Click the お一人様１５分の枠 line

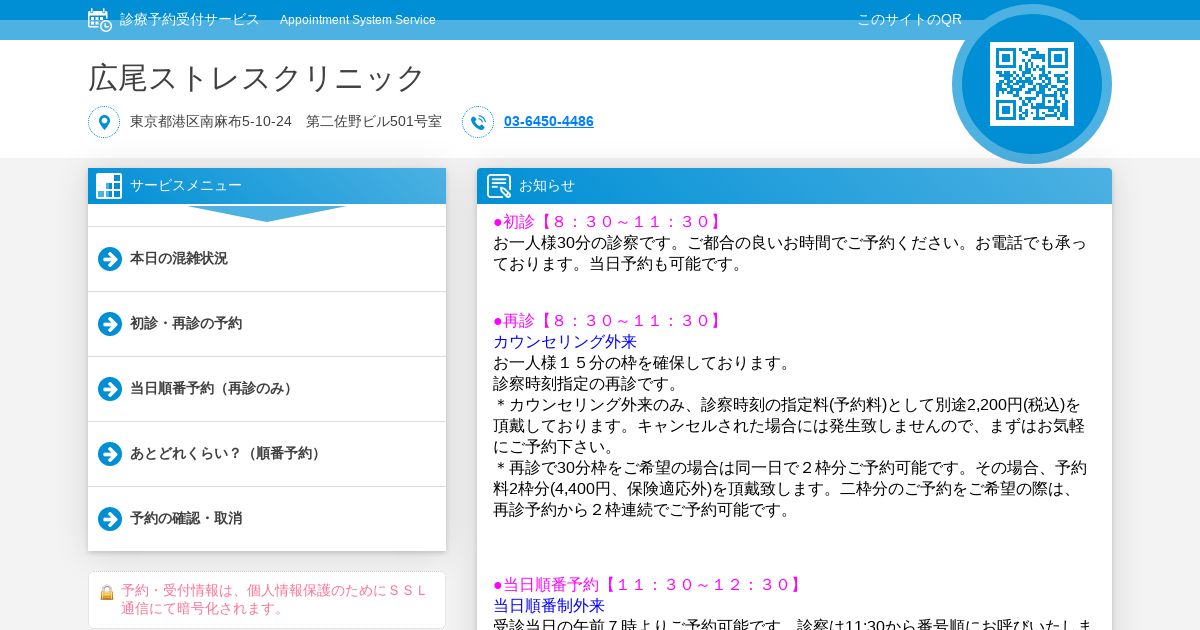[x=643, y=363]
